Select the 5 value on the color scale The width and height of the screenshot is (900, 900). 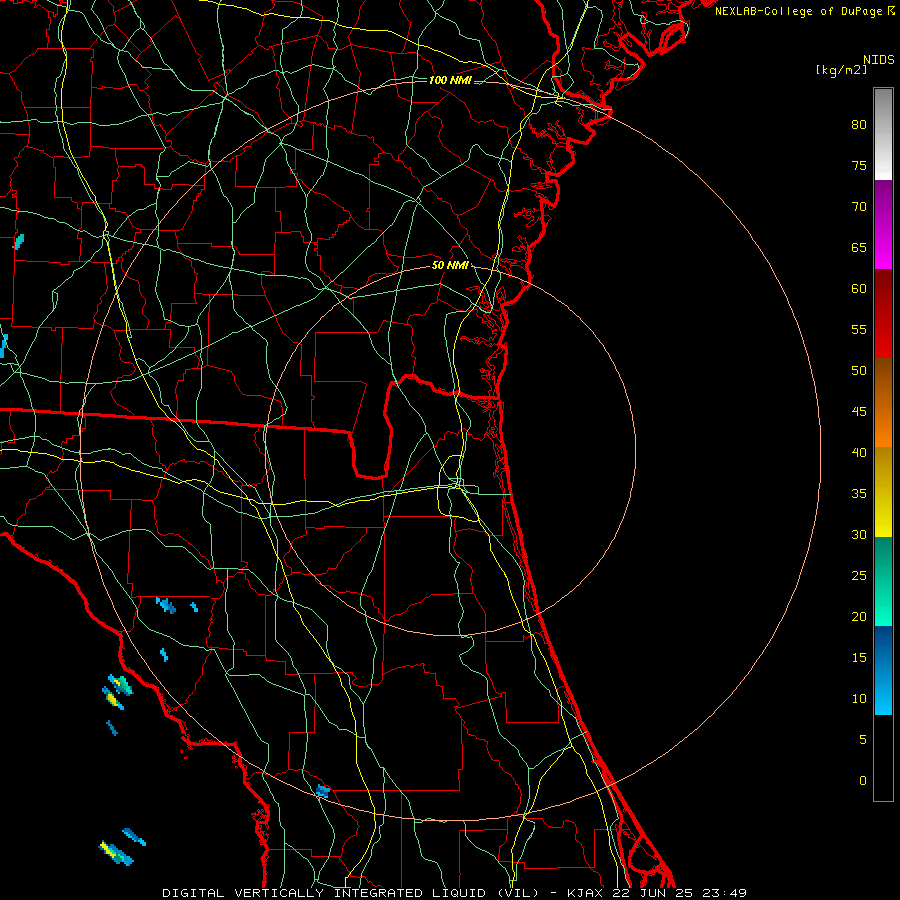pyautogui.click(x=863, y=739)
